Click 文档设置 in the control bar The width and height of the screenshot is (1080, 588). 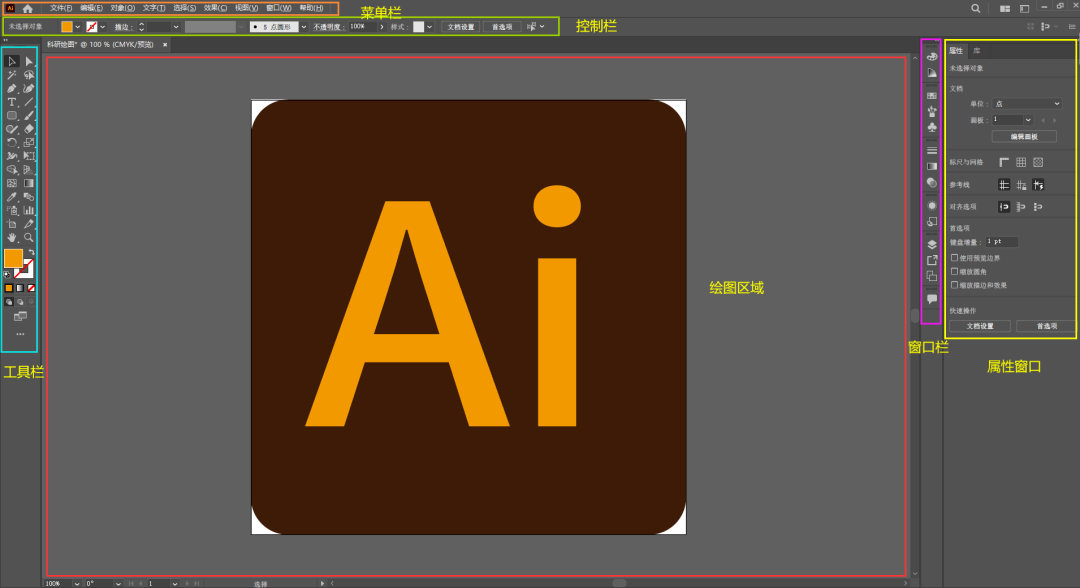pos(461,27)
